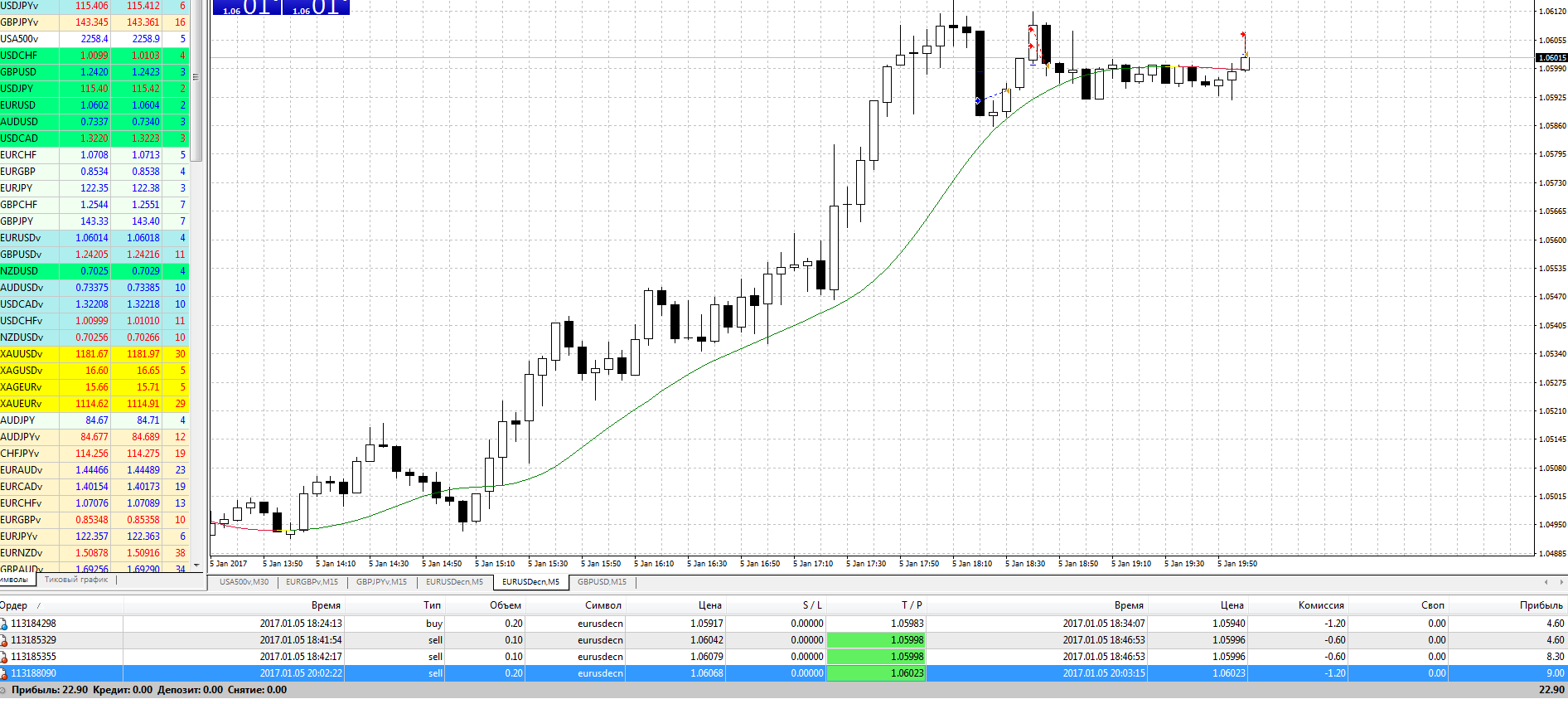Select the XAUUSDv symbol row

tap(94, 354)
